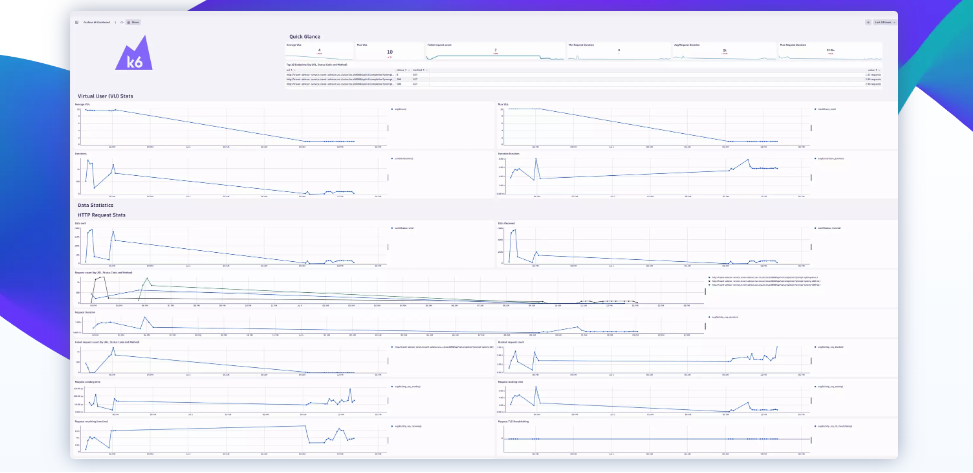Open the Average VUs stat card

tap(320, 52)
